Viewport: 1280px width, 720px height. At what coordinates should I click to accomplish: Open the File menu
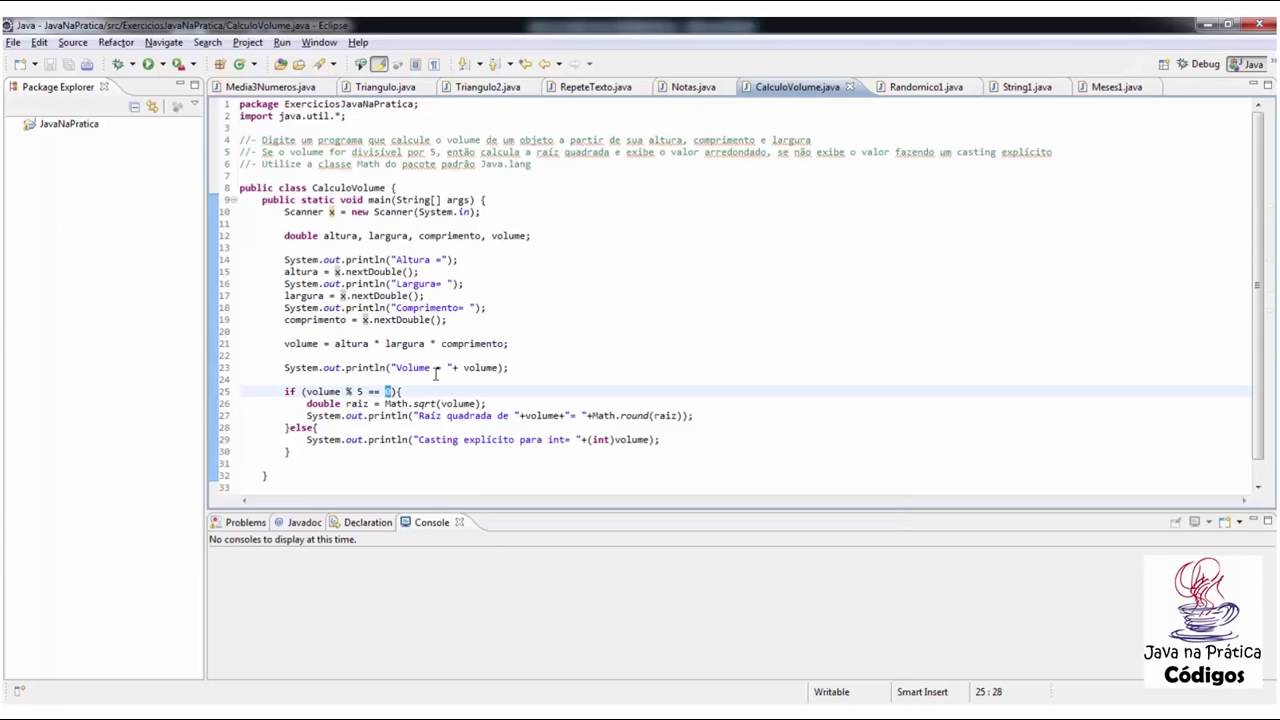point(13,42)
